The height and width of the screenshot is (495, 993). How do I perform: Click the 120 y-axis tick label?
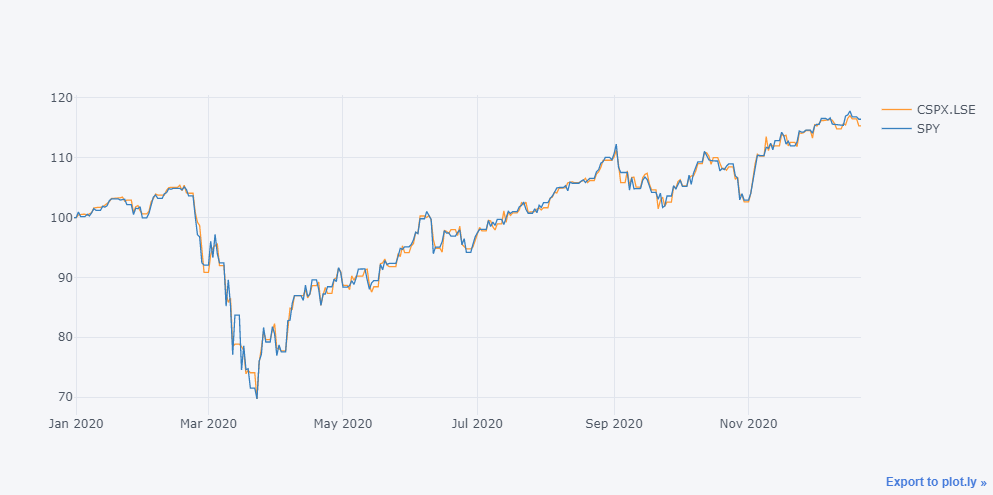point(60,98)
